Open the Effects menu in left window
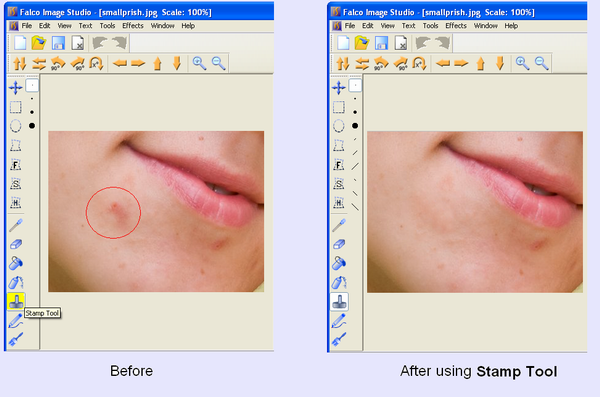Image resolution: width=600 pixels, height=397 pixels. (x=133, y=26)
